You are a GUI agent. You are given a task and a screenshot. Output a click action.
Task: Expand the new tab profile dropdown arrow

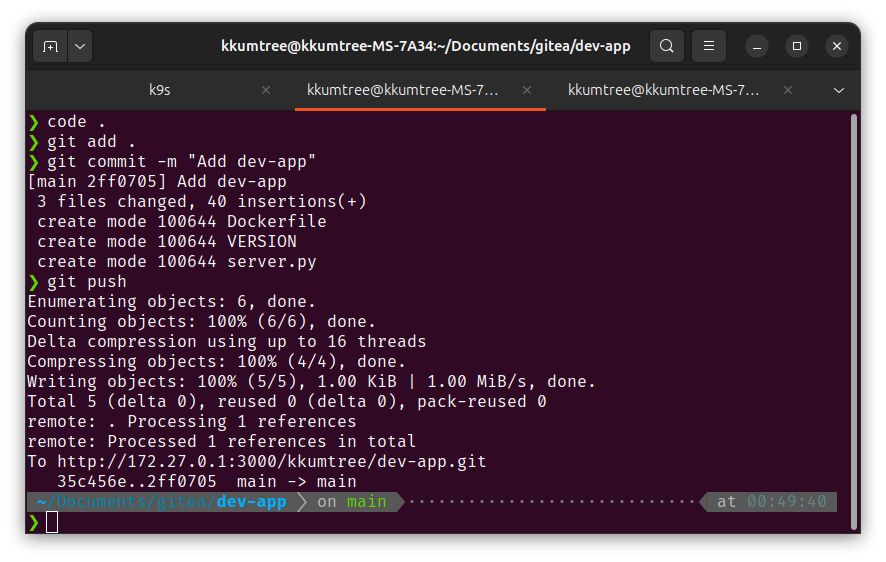coord(80,46)
